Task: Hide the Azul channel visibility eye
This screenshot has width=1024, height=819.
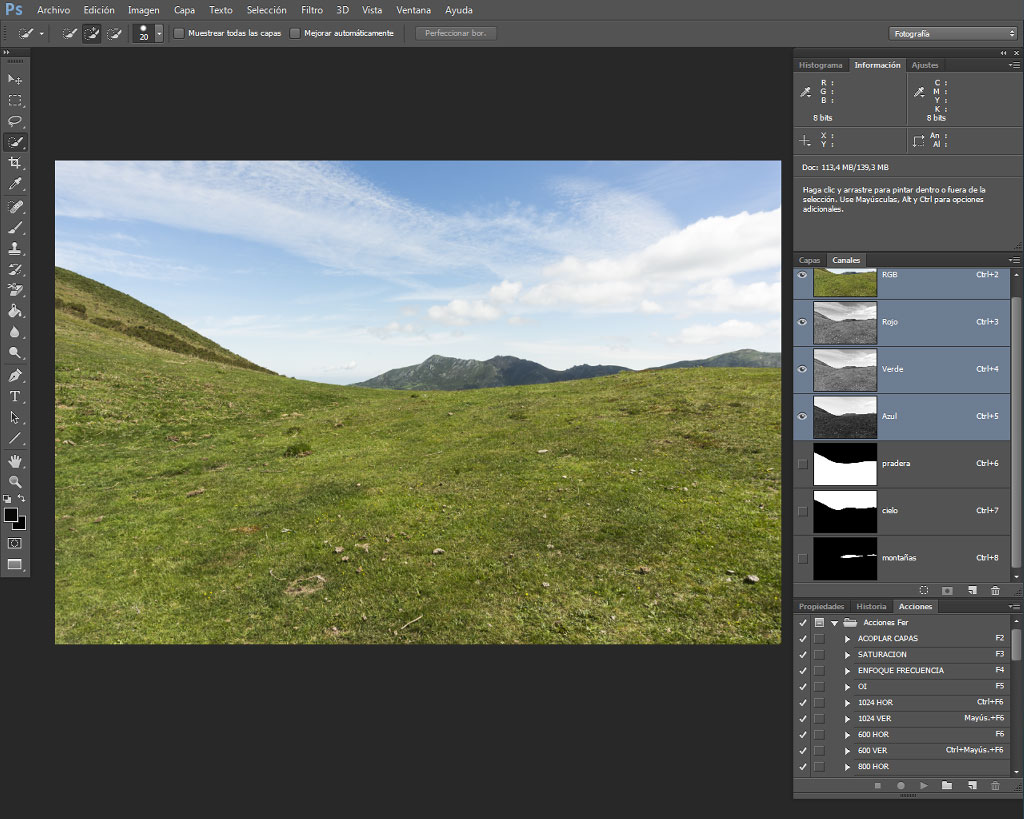Action: [803, 416]
